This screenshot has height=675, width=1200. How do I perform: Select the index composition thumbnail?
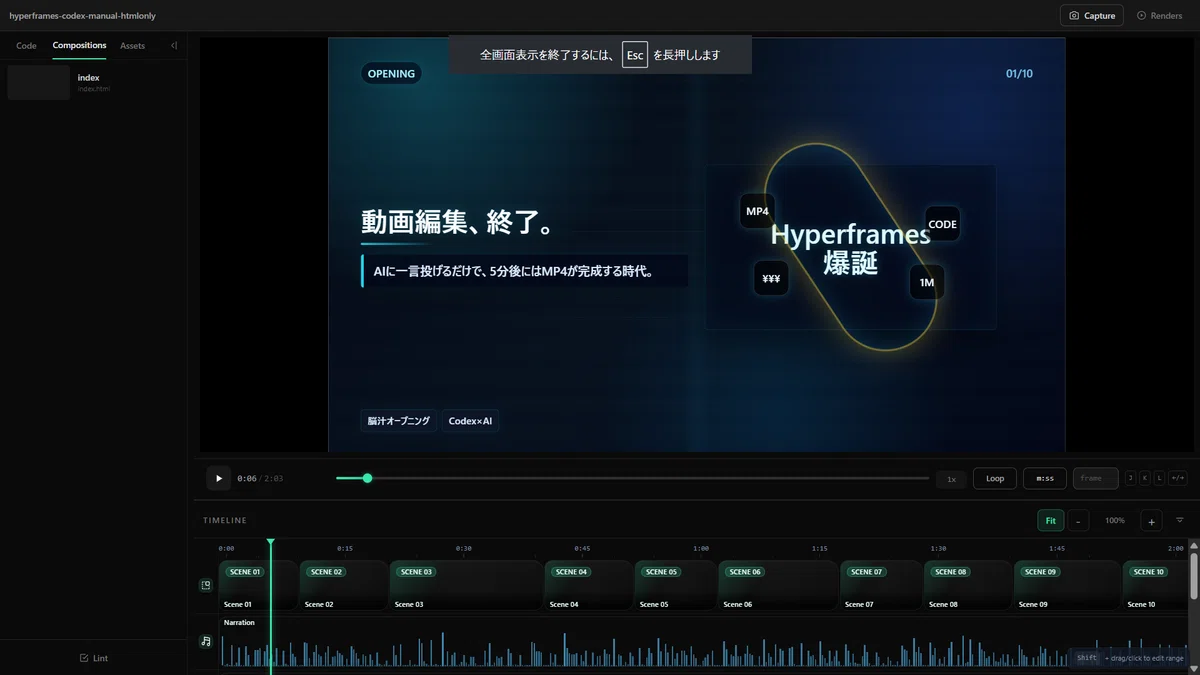(38, 83)
